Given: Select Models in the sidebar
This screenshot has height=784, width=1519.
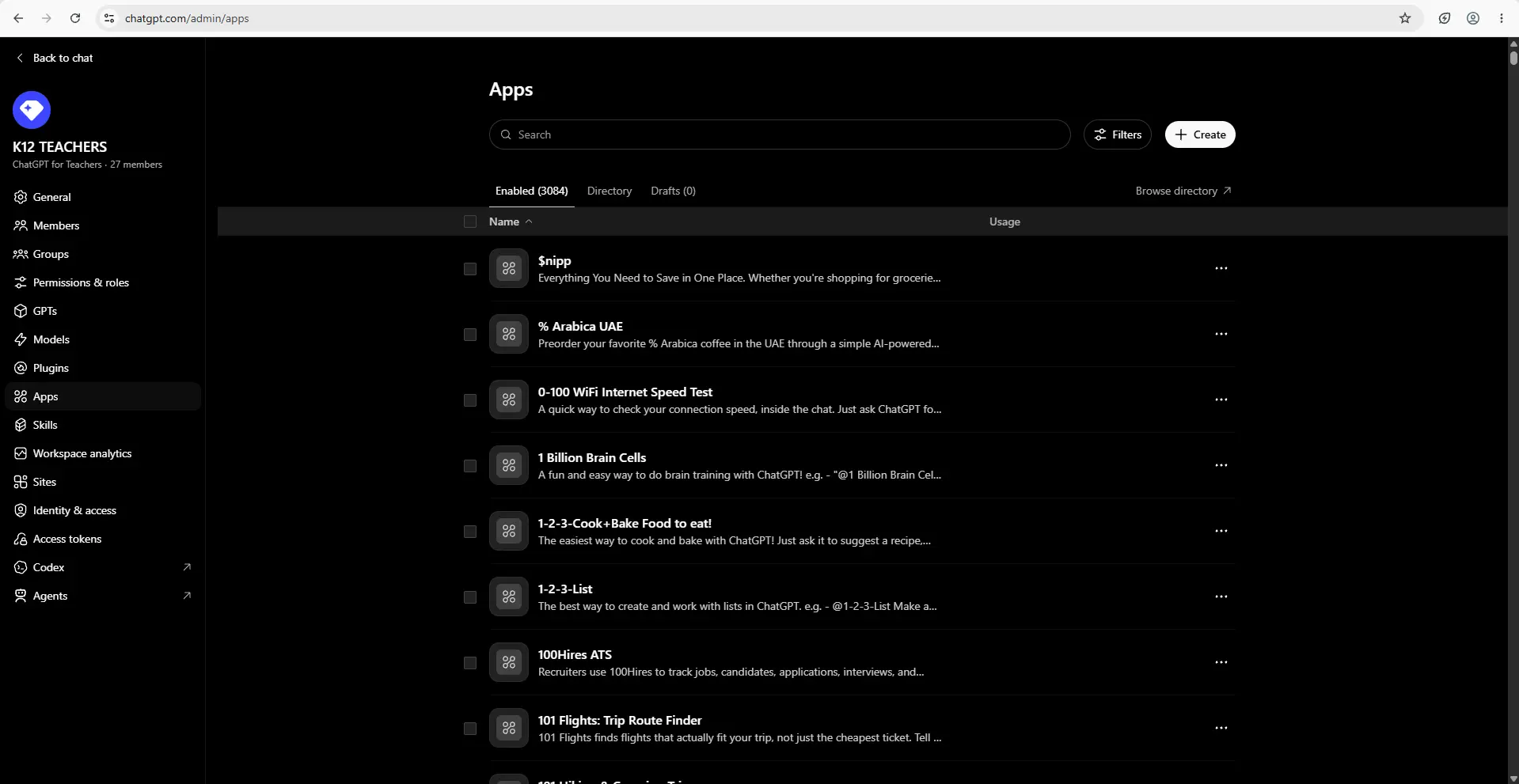Looking at the screenshot, I should tap(103, 339).
